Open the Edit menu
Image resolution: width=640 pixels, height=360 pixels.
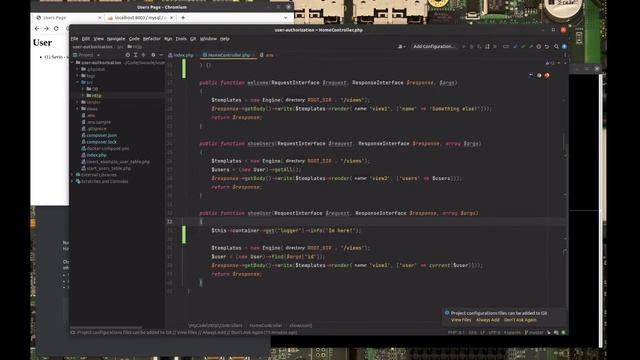[86, 39]
